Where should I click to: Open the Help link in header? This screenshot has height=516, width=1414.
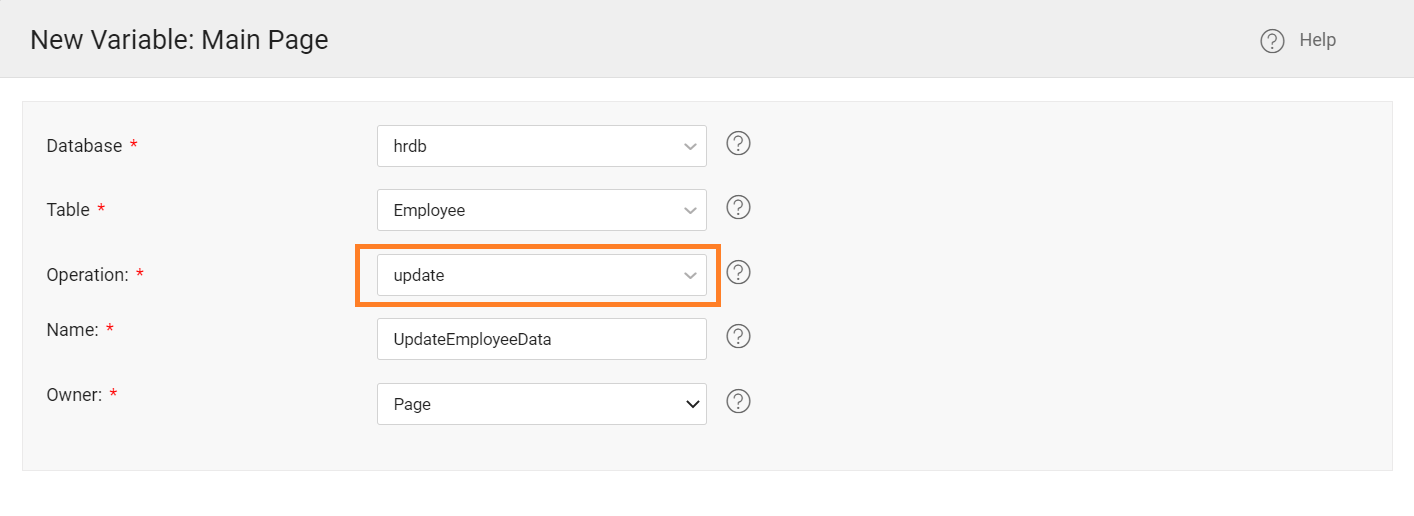coord(1317,40)
